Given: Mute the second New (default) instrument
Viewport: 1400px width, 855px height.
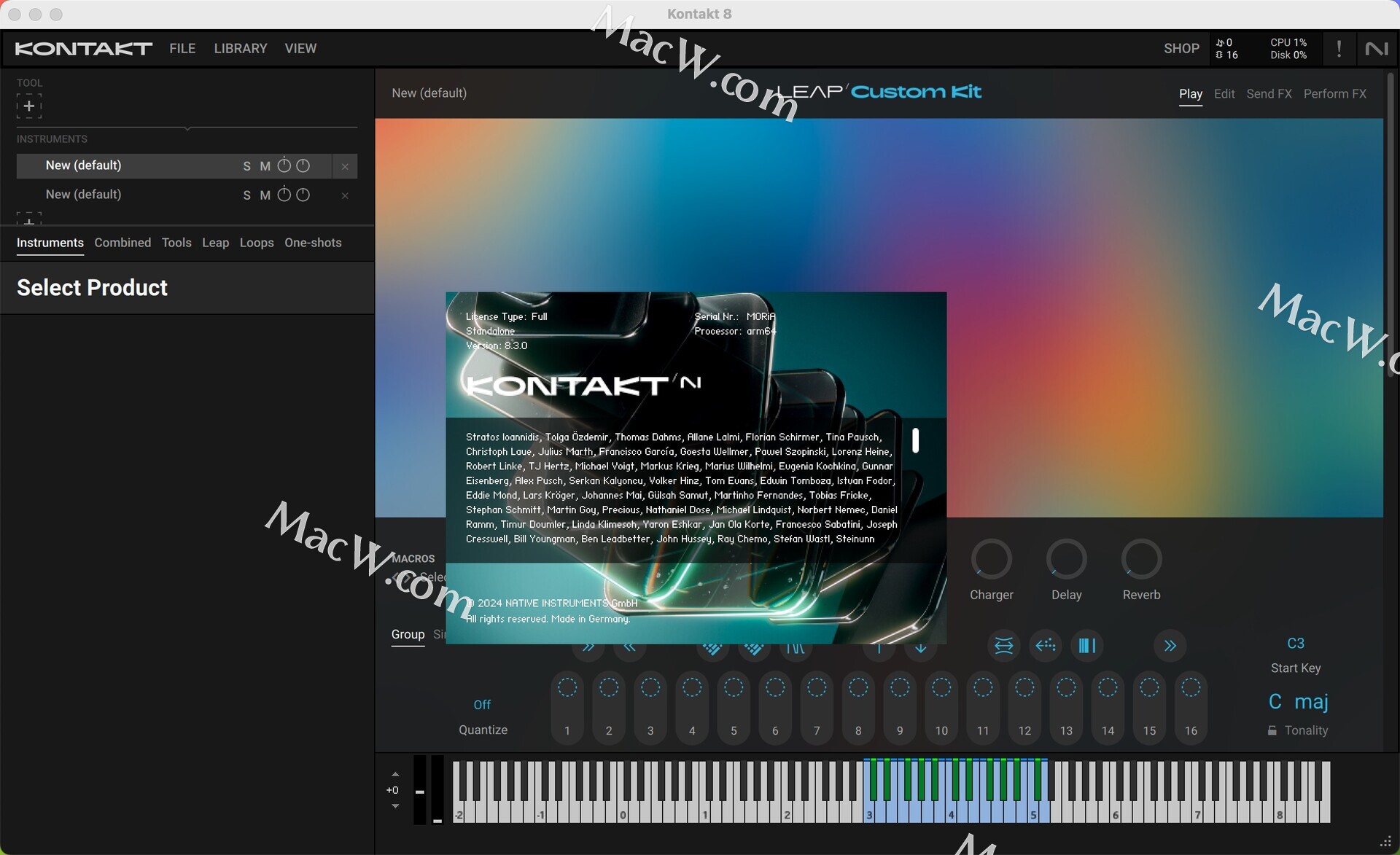Looking at the screenshot, I should coord(265,195).
